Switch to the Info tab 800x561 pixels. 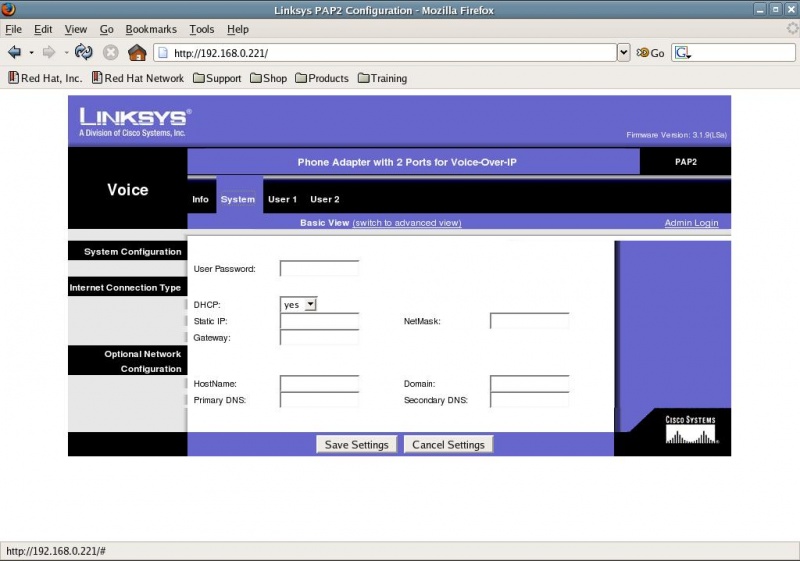[x=200, y=199]
